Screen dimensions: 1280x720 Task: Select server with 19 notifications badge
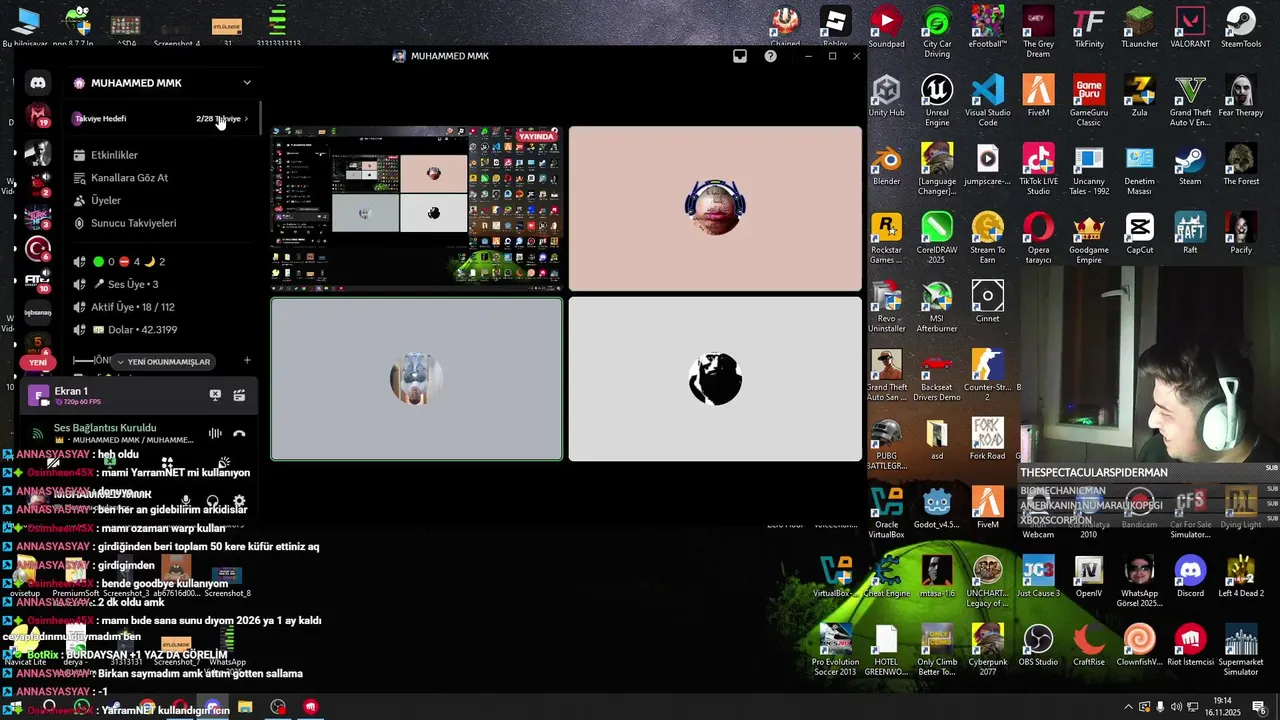(38, 117)
